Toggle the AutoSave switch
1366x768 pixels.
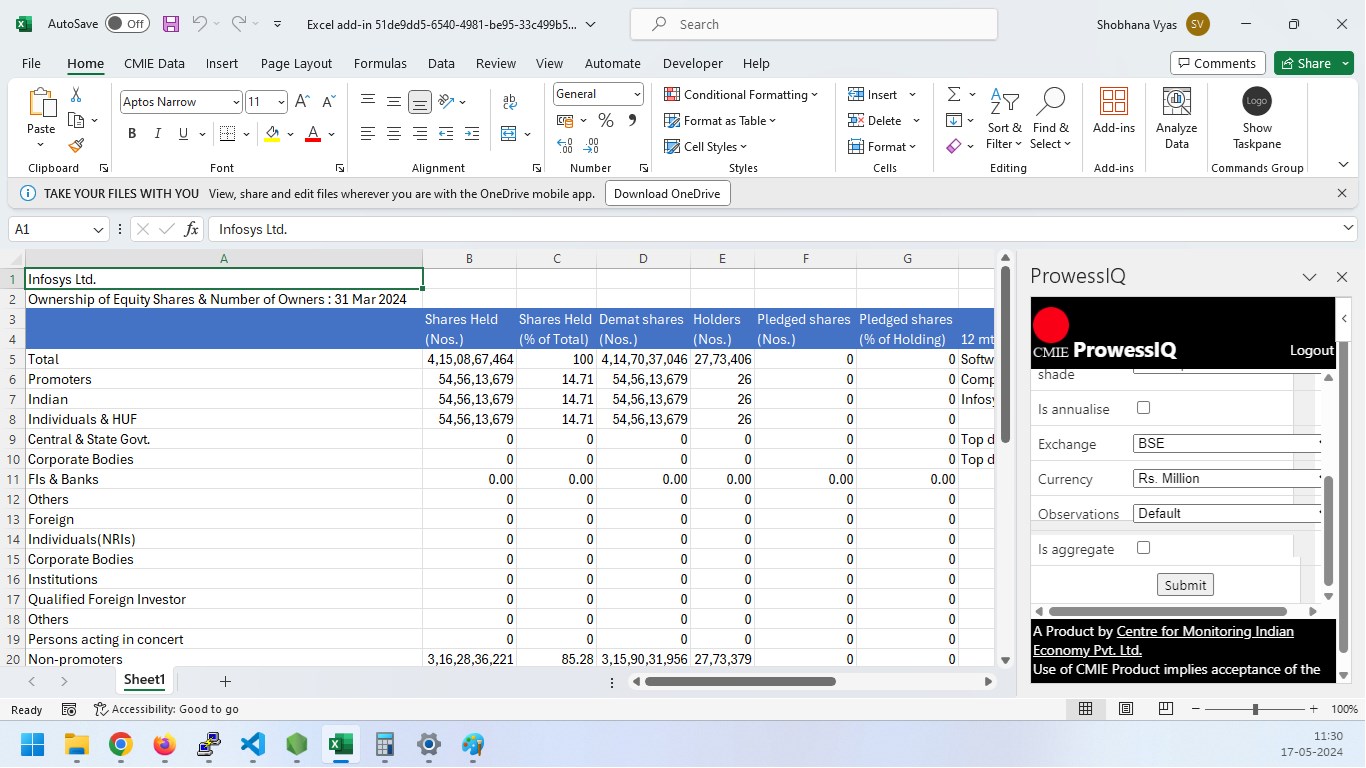[127, 24]
